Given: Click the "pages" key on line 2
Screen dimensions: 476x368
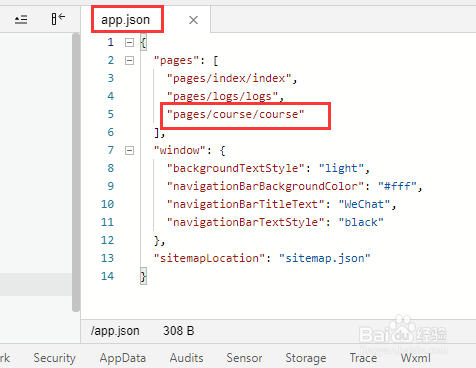Looking at the screenshot, I should click(x=176, y=61).
